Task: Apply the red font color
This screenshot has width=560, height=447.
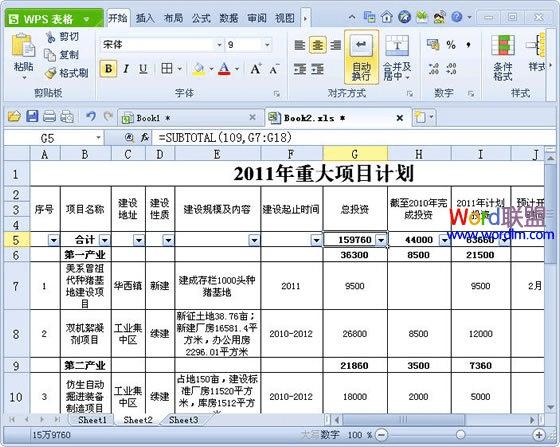Action: [224, 69]
